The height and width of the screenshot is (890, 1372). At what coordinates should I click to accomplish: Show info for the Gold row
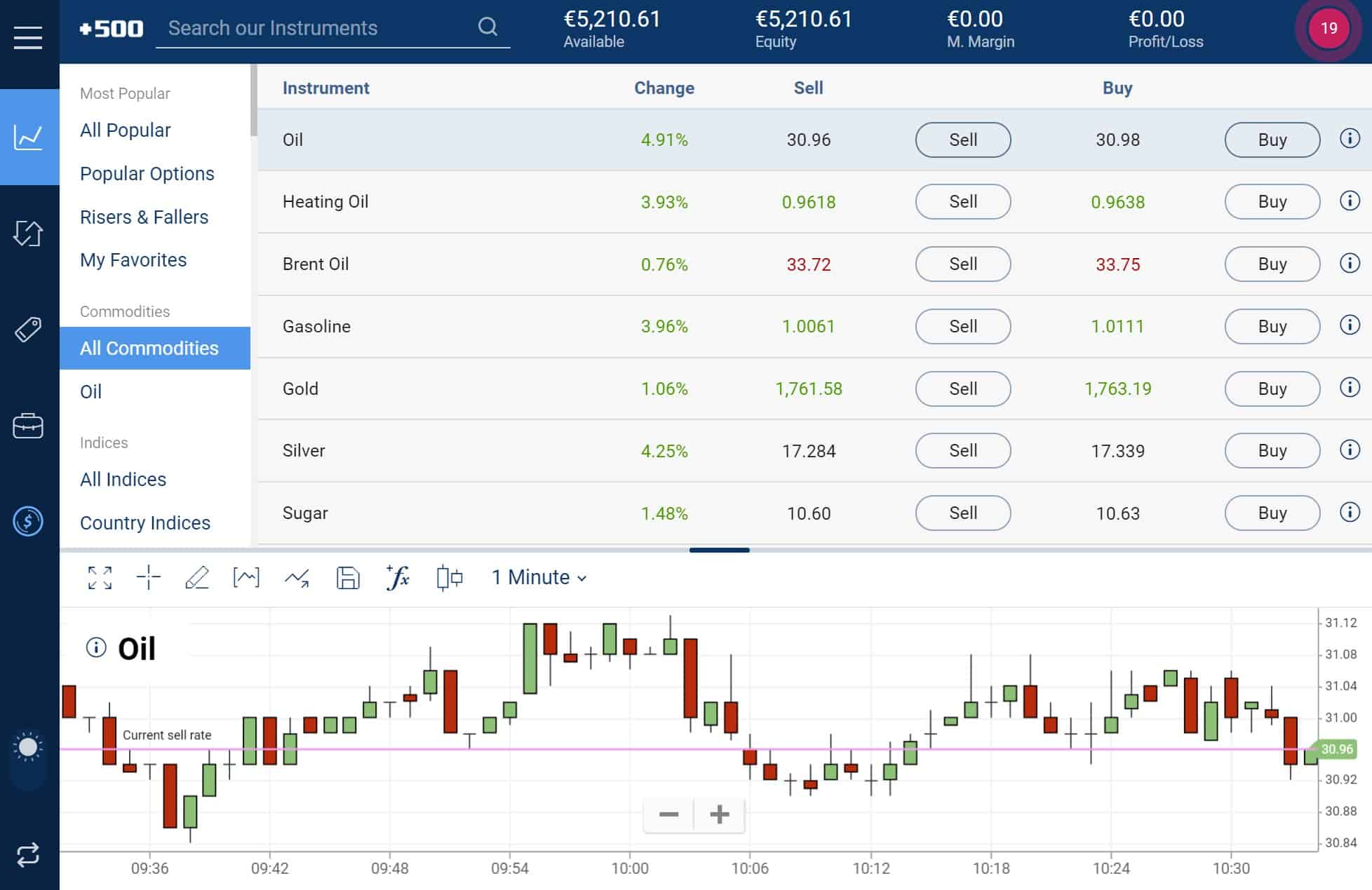click(1350, 387)
